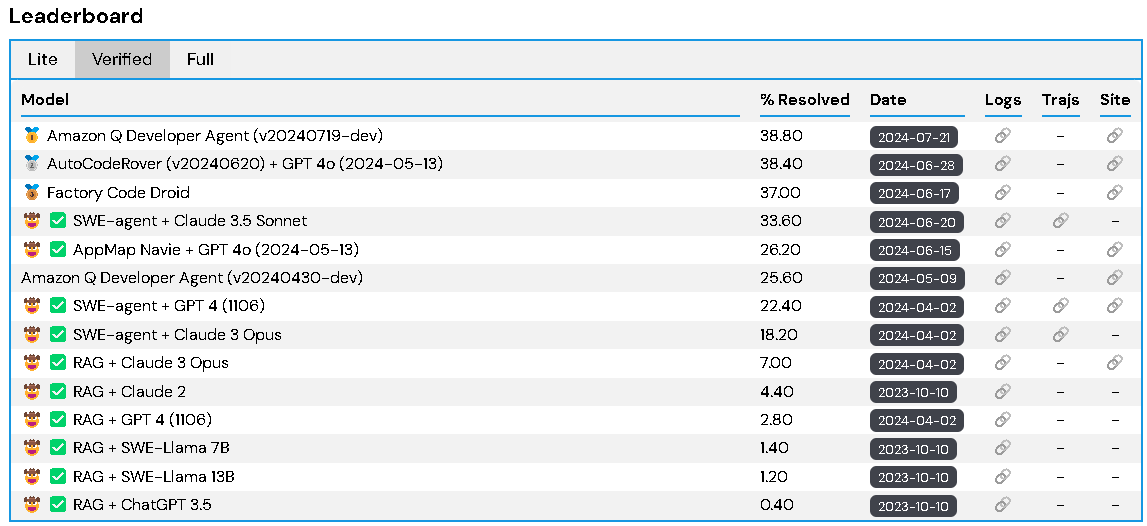Open site link for AppMap Navie row
The image size is (1147, 526).
tap(1114, 249)
